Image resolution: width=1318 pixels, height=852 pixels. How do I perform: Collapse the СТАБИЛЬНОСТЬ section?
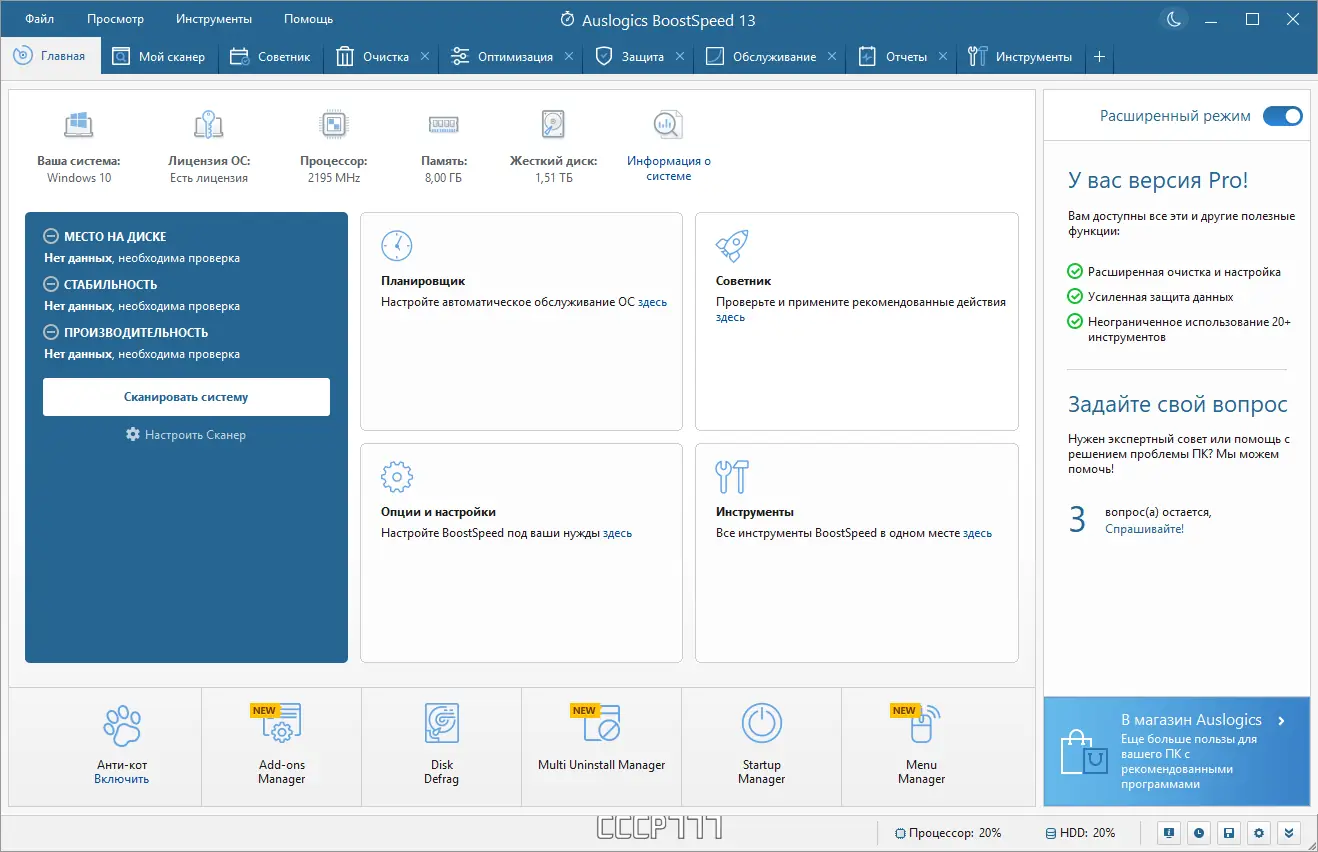[51, 284]
